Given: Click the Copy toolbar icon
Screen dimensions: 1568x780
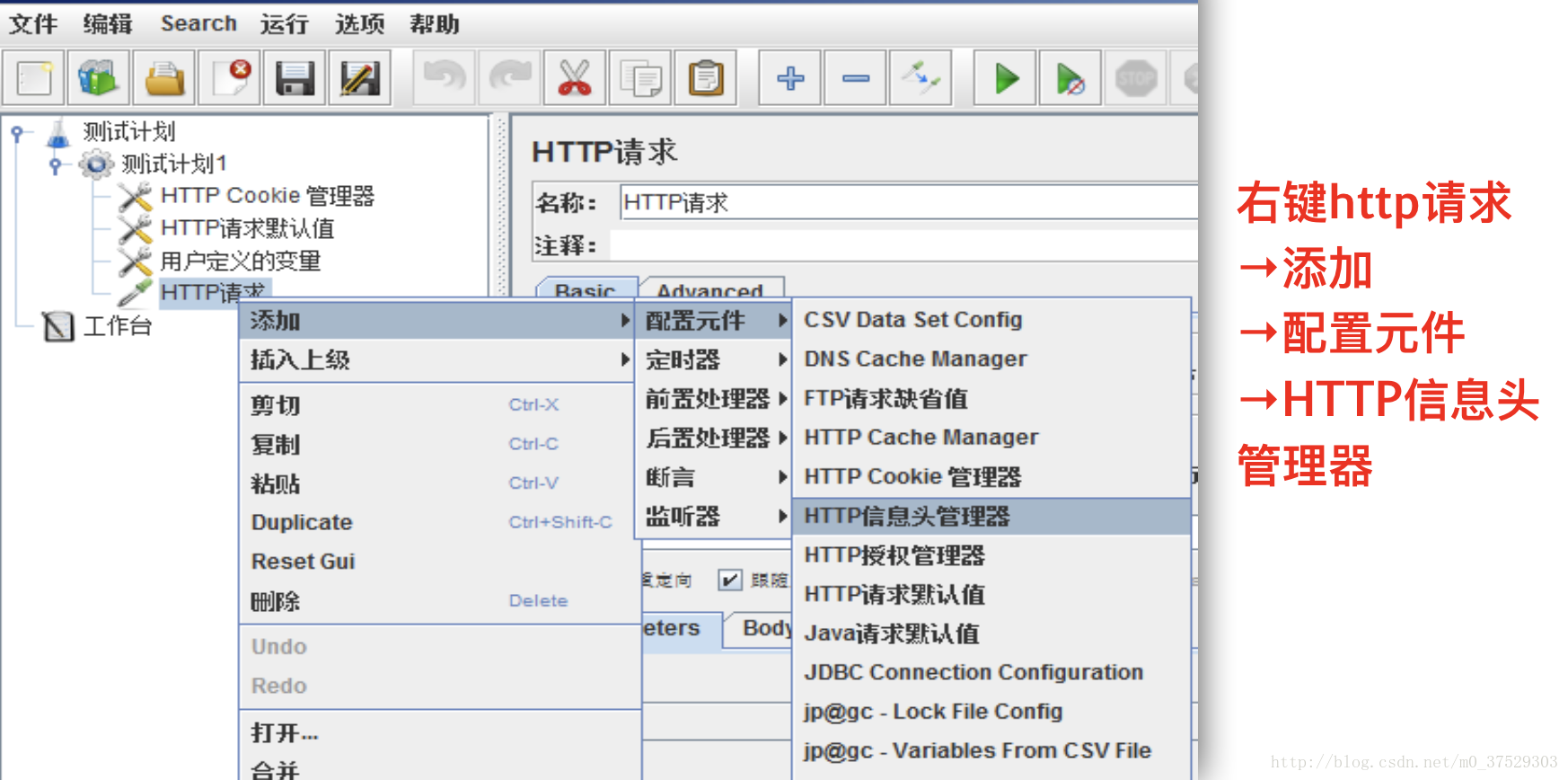Looking at the screenshot, I should point(639,78).
